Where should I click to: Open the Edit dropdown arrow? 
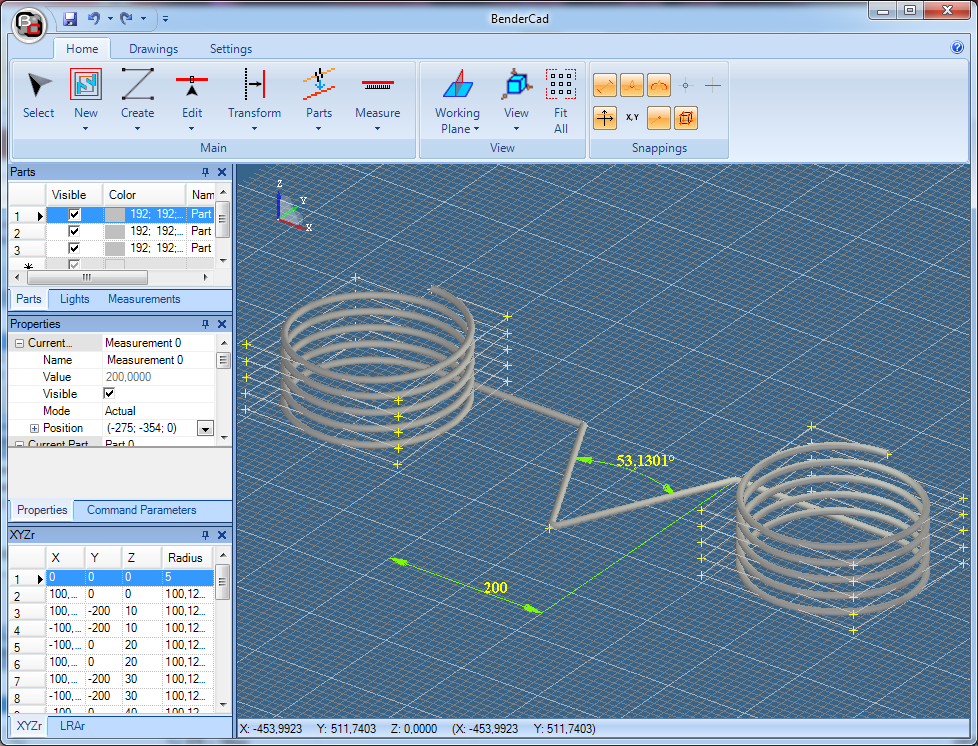tap(191, 128)
